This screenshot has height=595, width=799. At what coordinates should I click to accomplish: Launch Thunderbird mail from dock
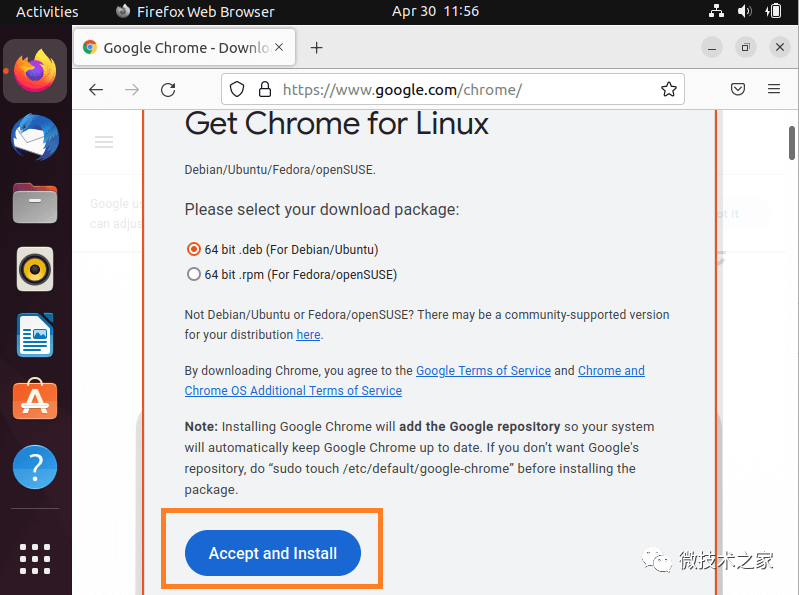click(35, 138)
